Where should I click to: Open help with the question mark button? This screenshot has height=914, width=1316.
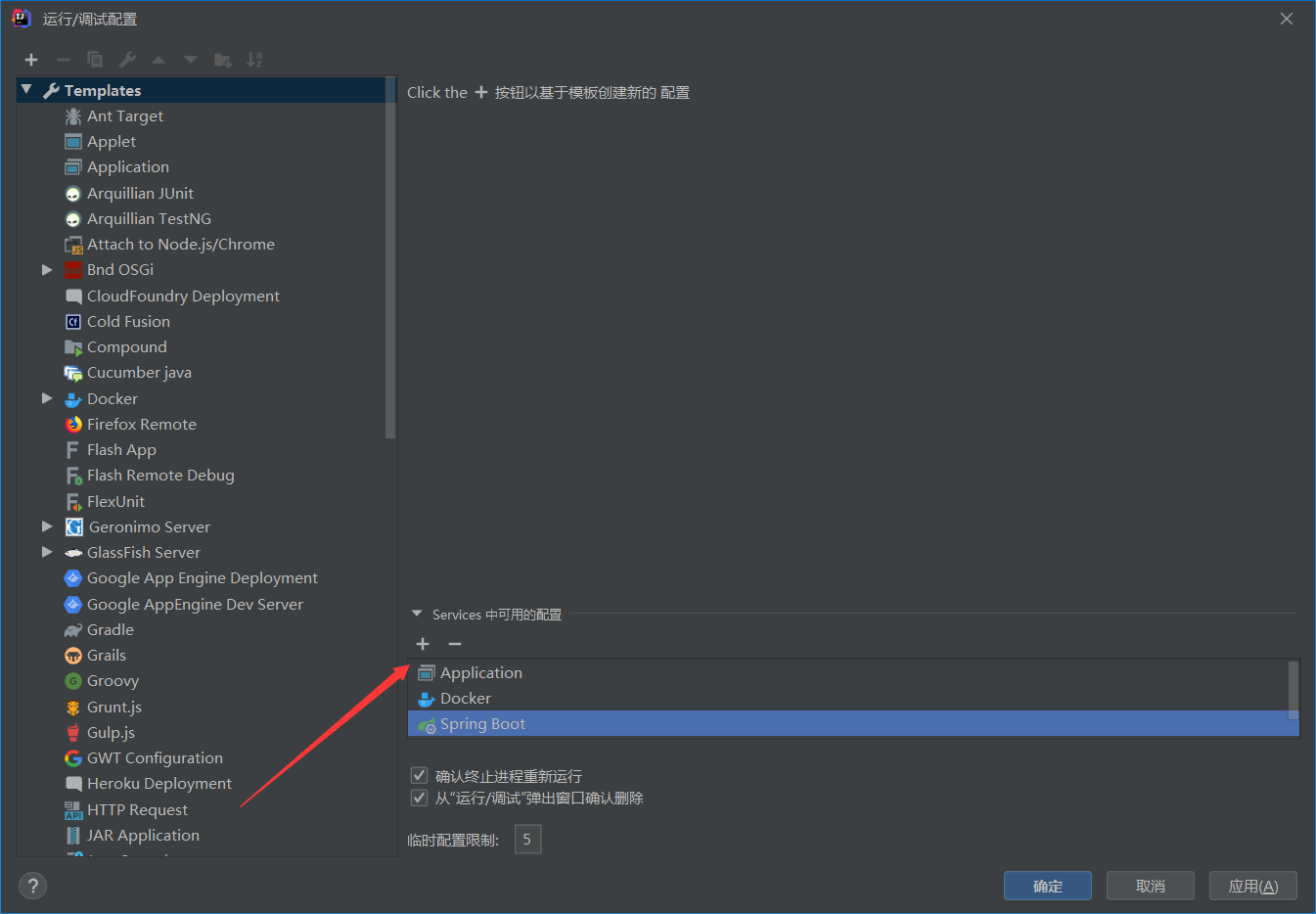[32, 886]
